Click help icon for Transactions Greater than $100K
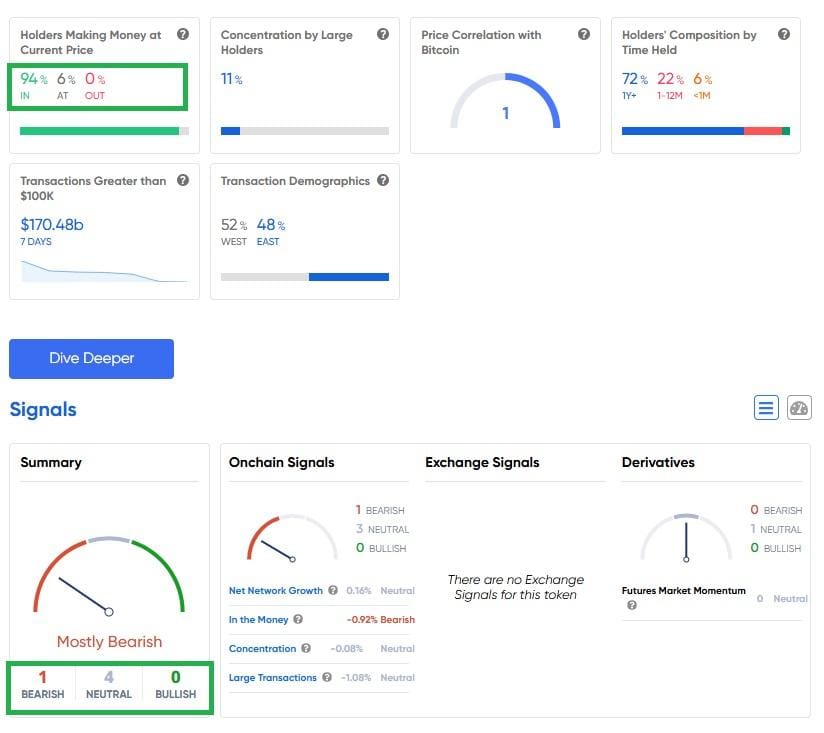824x733 pixels. tap(183, 181)
